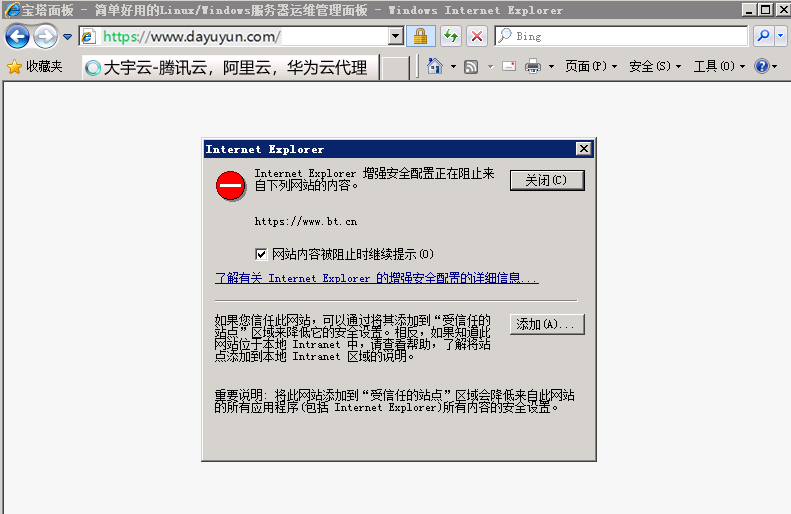Click the RSS feeds icon

pyautogui.click(x=471, y=67)
